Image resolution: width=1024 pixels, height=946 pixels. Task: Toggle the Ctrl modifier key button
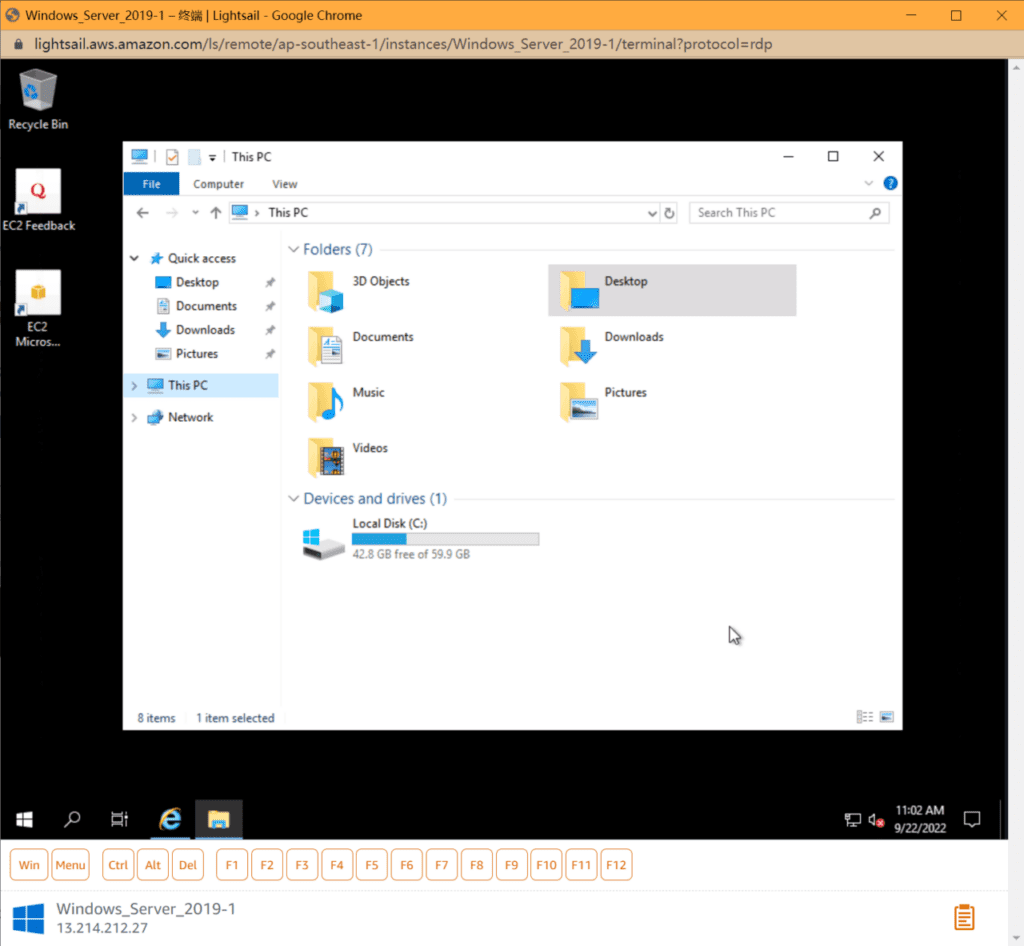pos(118,865)
